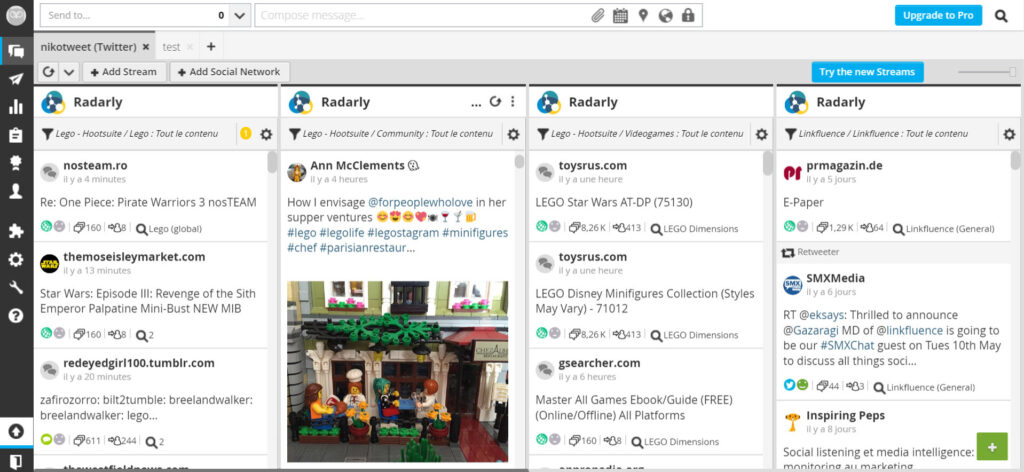Open the Lego / Community filter selector
This screenshot has width=1024, height=472.
coord(391,134)
